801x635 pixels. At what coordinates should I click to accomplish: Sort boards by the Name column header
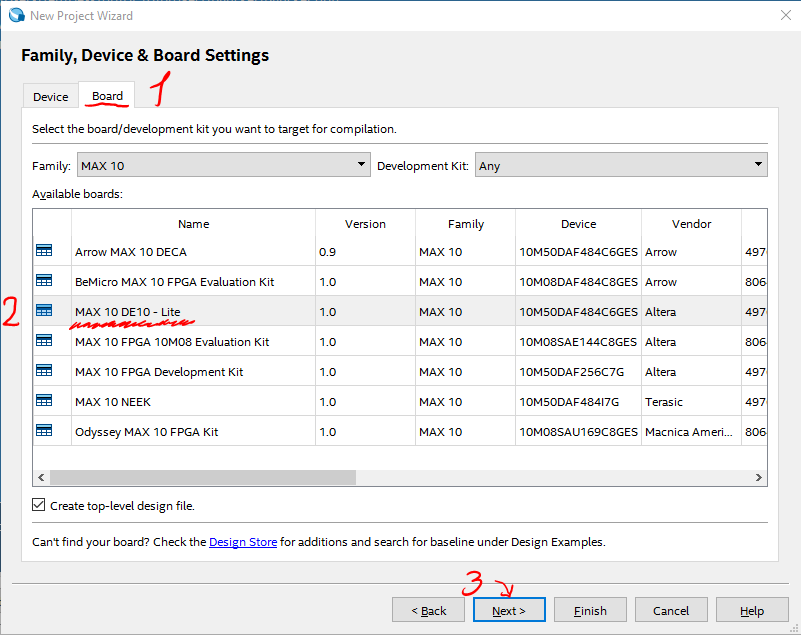194,224
